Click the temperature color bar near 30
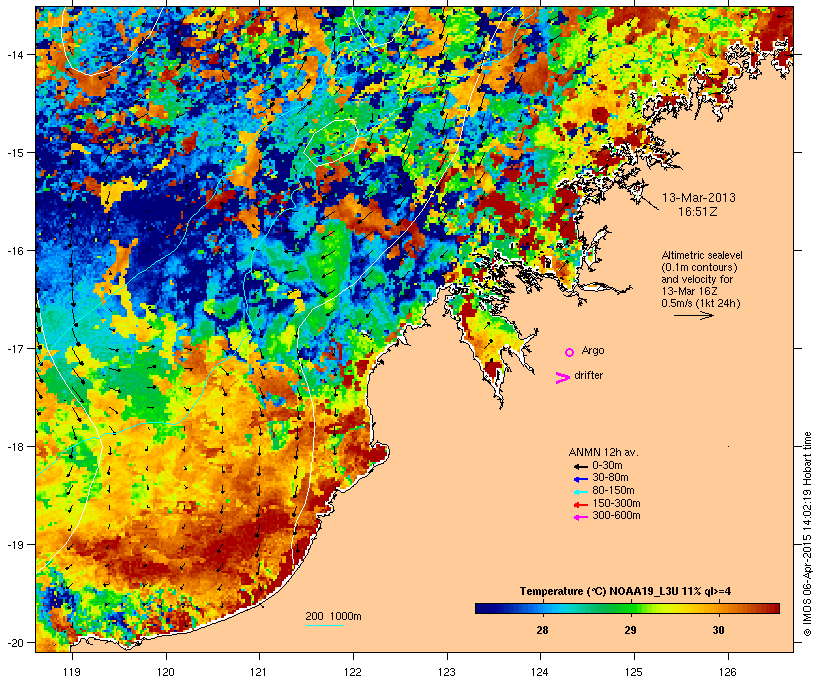The image size is (820, 680). coord(719,608)
